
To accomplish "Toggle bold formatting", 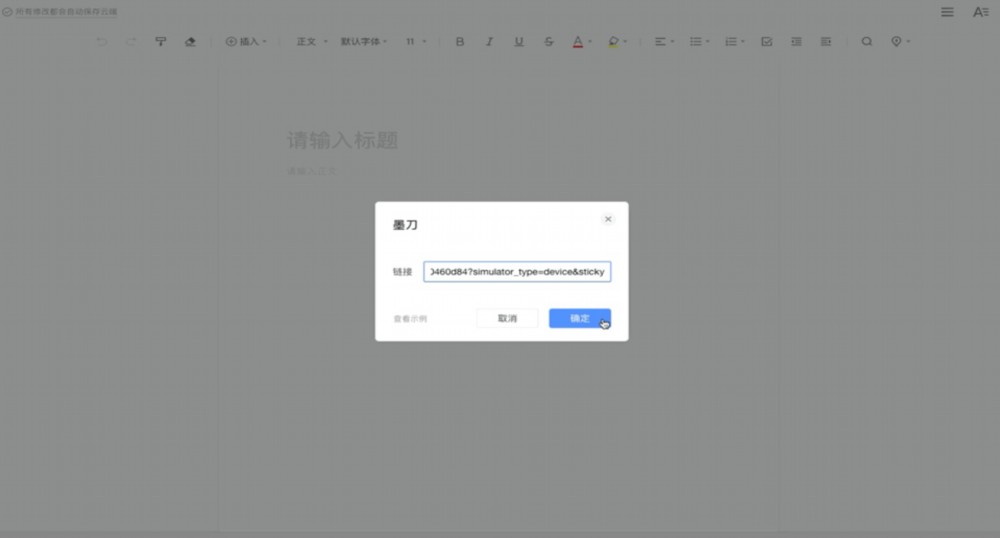I will [x=460, y=41].
